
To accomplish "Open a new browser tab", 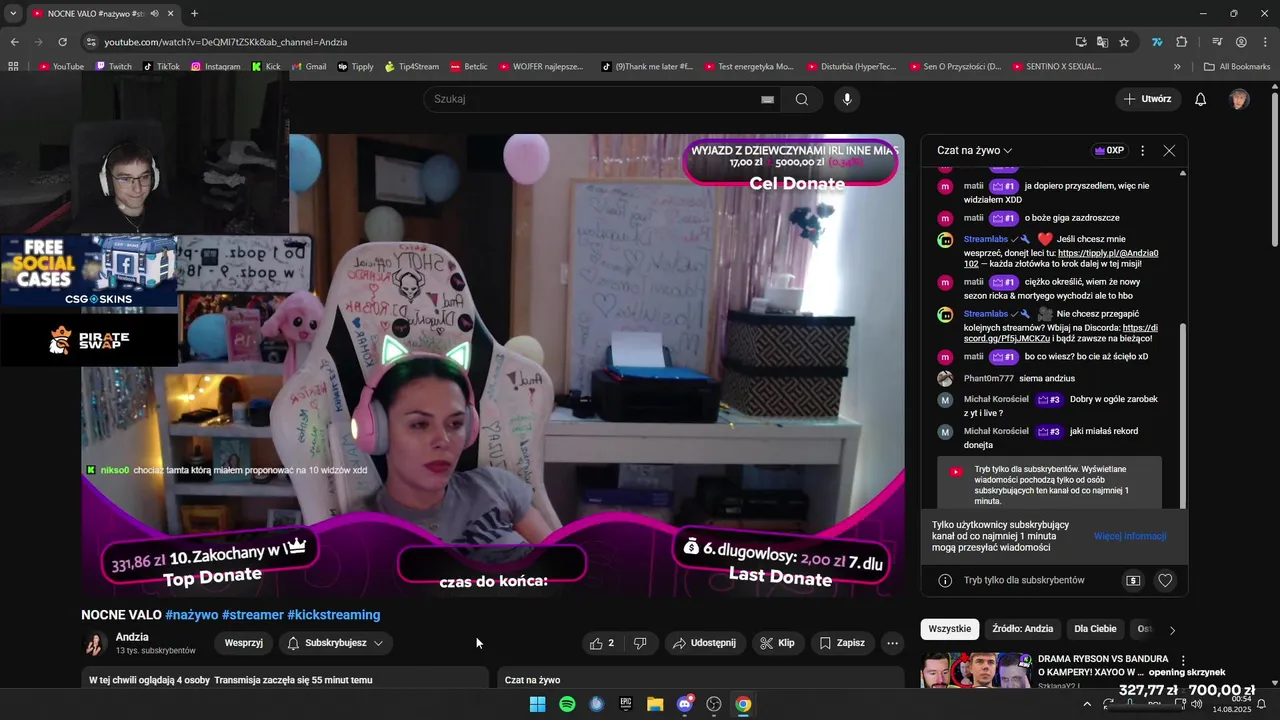I will pos(194,14).
